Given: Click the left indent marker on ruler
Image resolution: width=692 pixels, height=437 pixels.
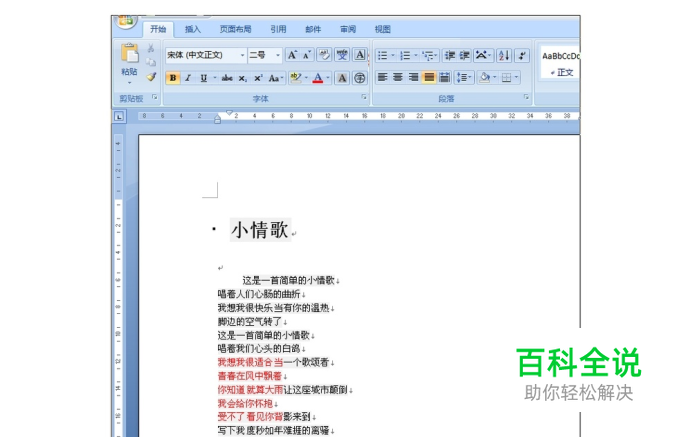Looking at the screenshot, I should pyautogui.click(x=217, y=121).
